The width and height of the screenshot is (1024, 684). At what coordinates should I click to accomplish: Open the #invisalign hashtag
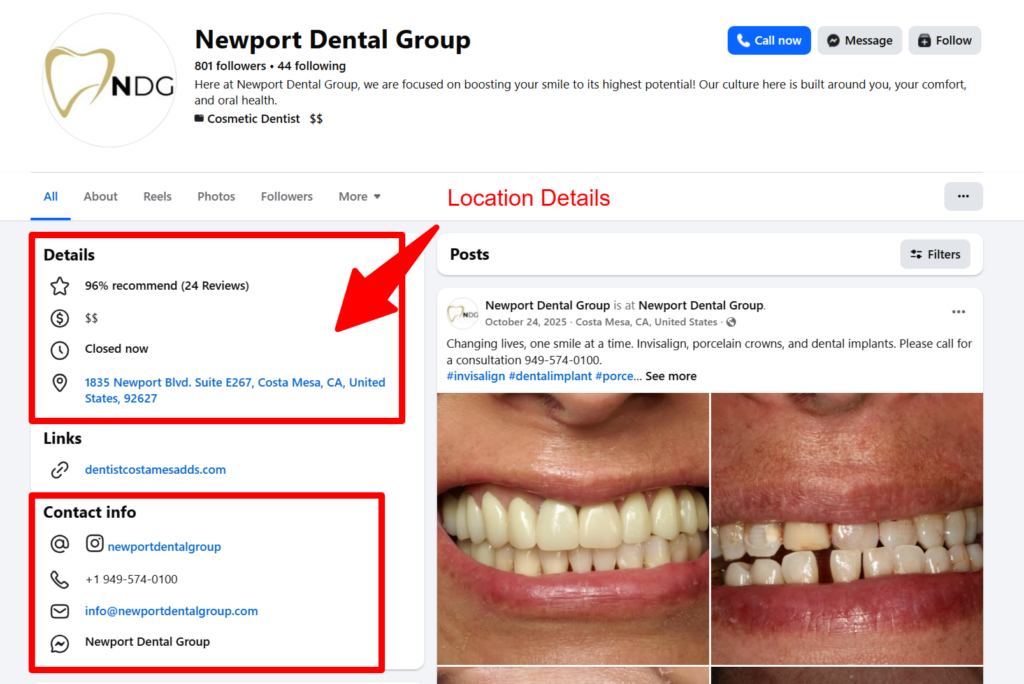coord(475,376)
